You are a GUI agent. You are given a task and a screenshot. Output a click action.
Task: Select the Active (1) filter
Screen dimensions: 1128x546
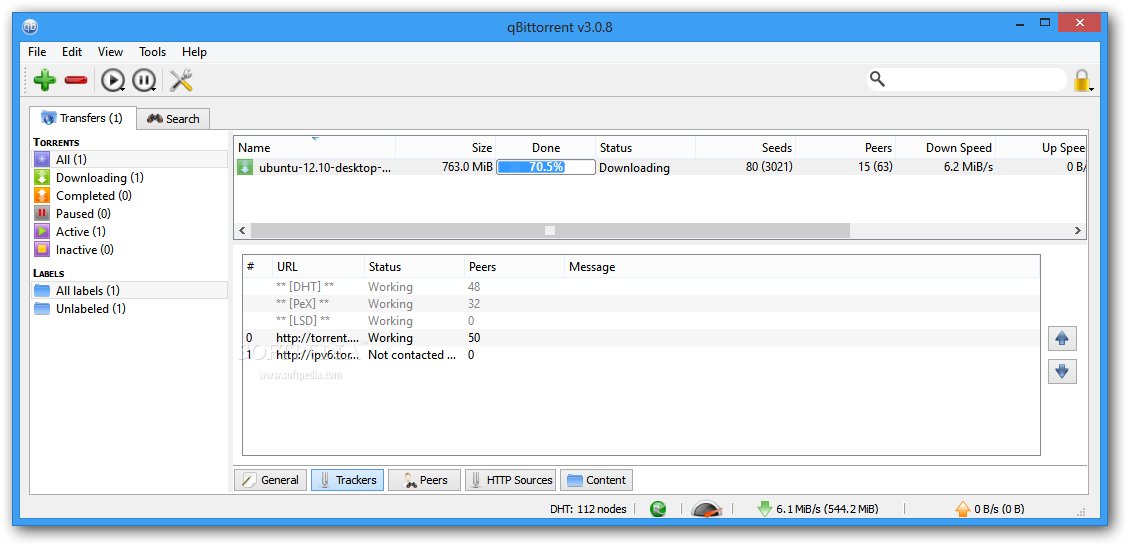(129, 232)
